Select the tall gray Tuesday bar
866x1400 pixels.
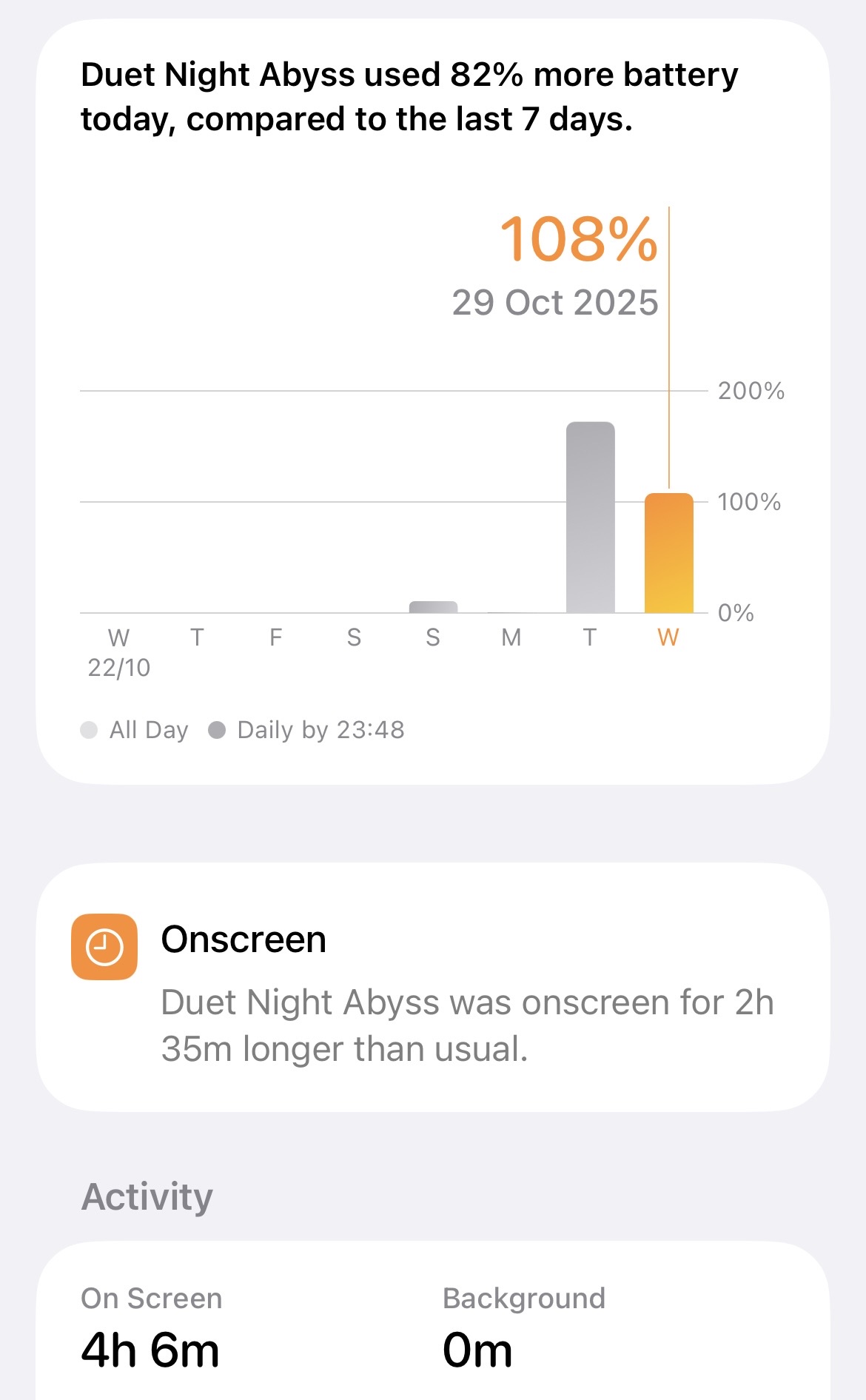590,518
